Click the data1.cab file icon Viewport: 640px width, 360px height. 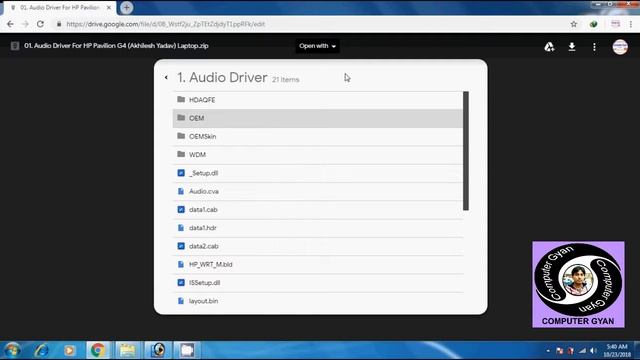(x=181, y=209)
